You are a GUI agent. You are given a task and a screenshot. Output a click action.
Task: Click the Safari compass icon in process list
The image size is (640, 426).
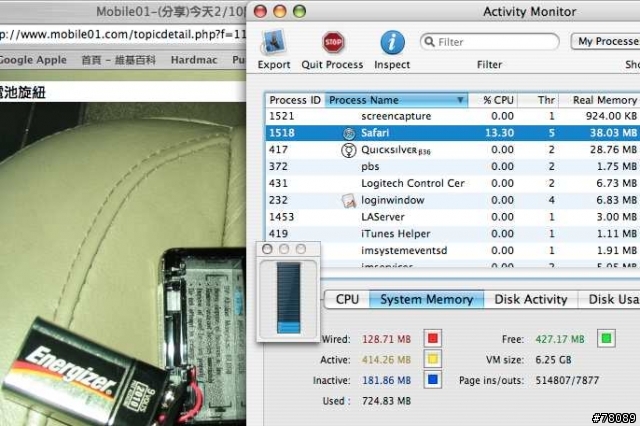(349, 133)
